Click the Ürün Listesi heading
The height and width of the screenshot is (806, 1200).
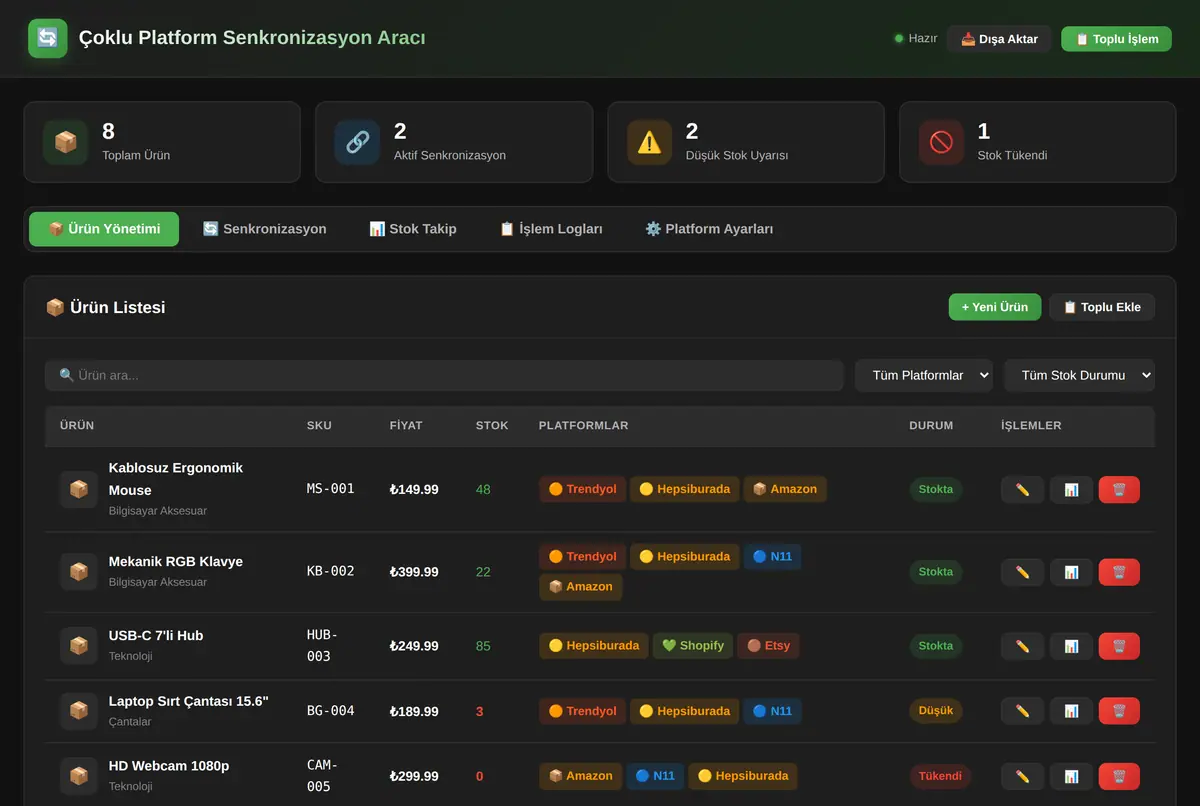point(106,307)
